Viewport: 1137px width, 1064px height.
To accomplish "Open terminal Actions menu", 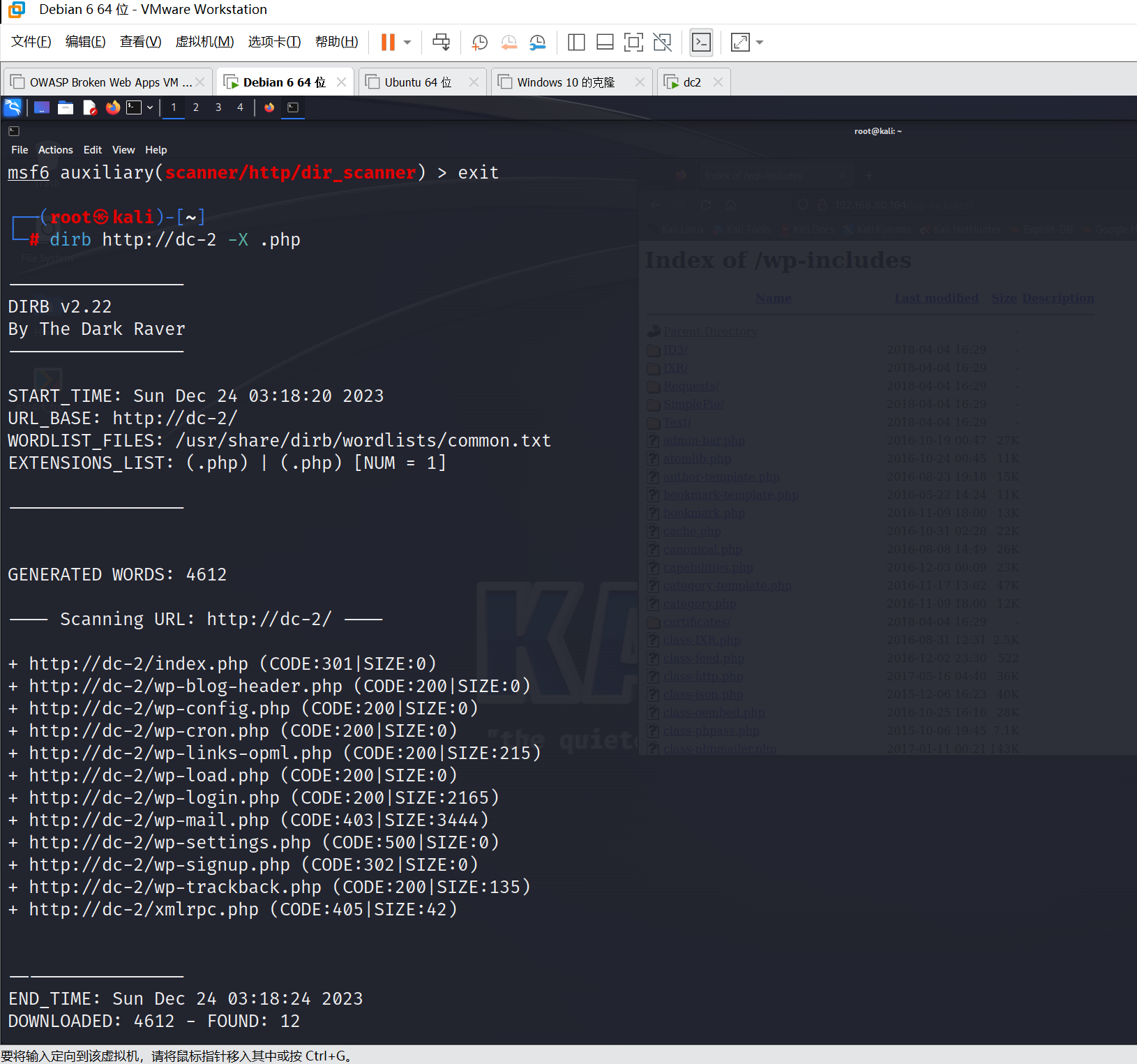I will [56, 150].
